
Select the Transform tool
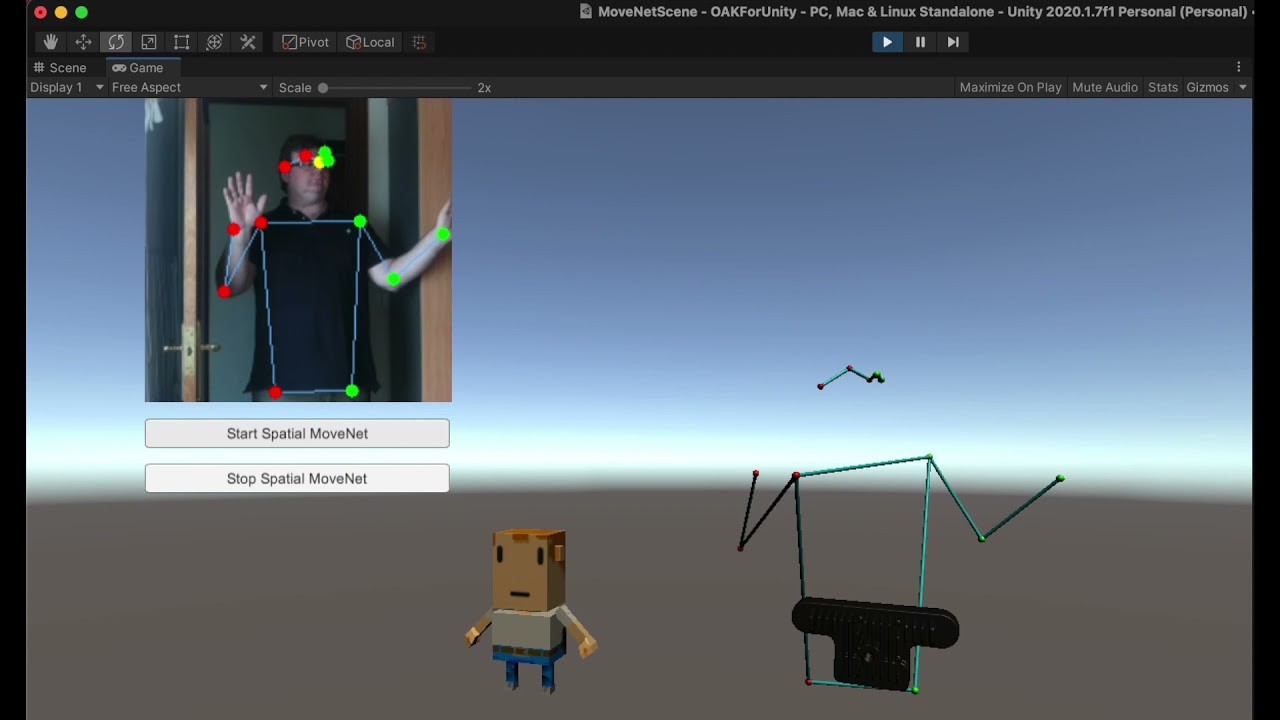214,42
